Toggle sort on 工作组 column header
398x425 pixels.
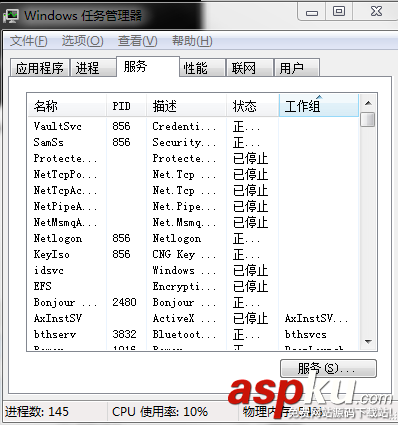click(319, 106)
